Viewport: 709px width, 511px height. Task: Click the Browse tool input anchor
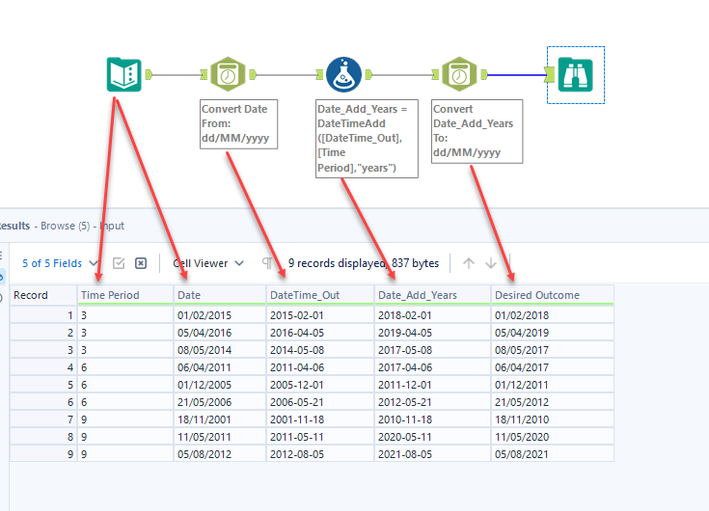click(550, 75)
